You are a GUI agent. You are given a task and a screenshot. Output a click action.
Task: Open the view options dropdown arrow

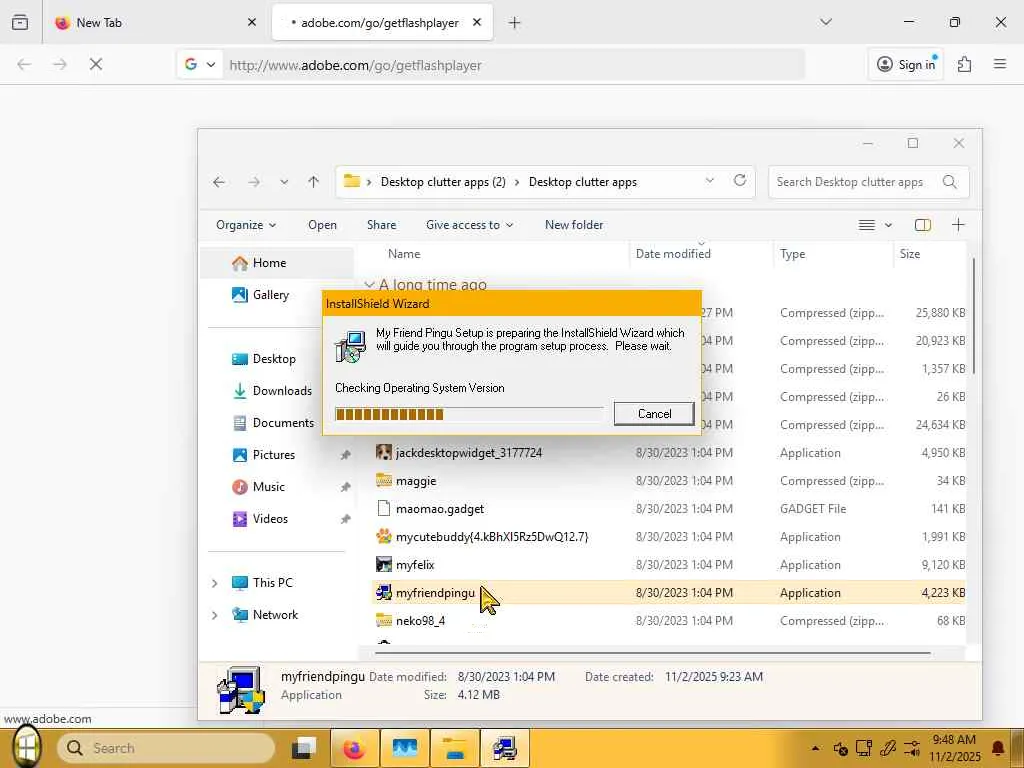click(888, 225)
